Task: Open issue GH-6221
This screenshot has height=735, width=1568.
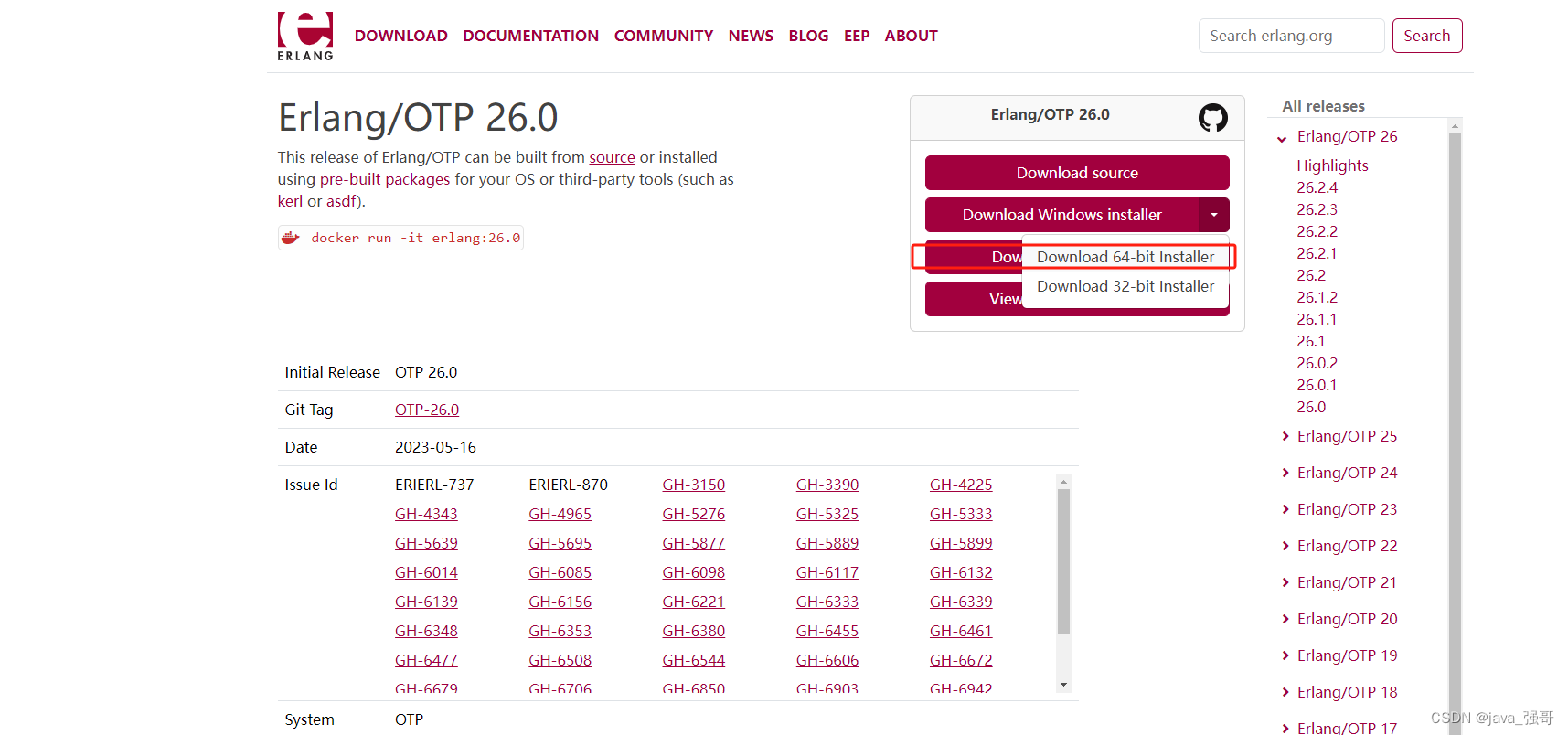Action: [693, 602]
